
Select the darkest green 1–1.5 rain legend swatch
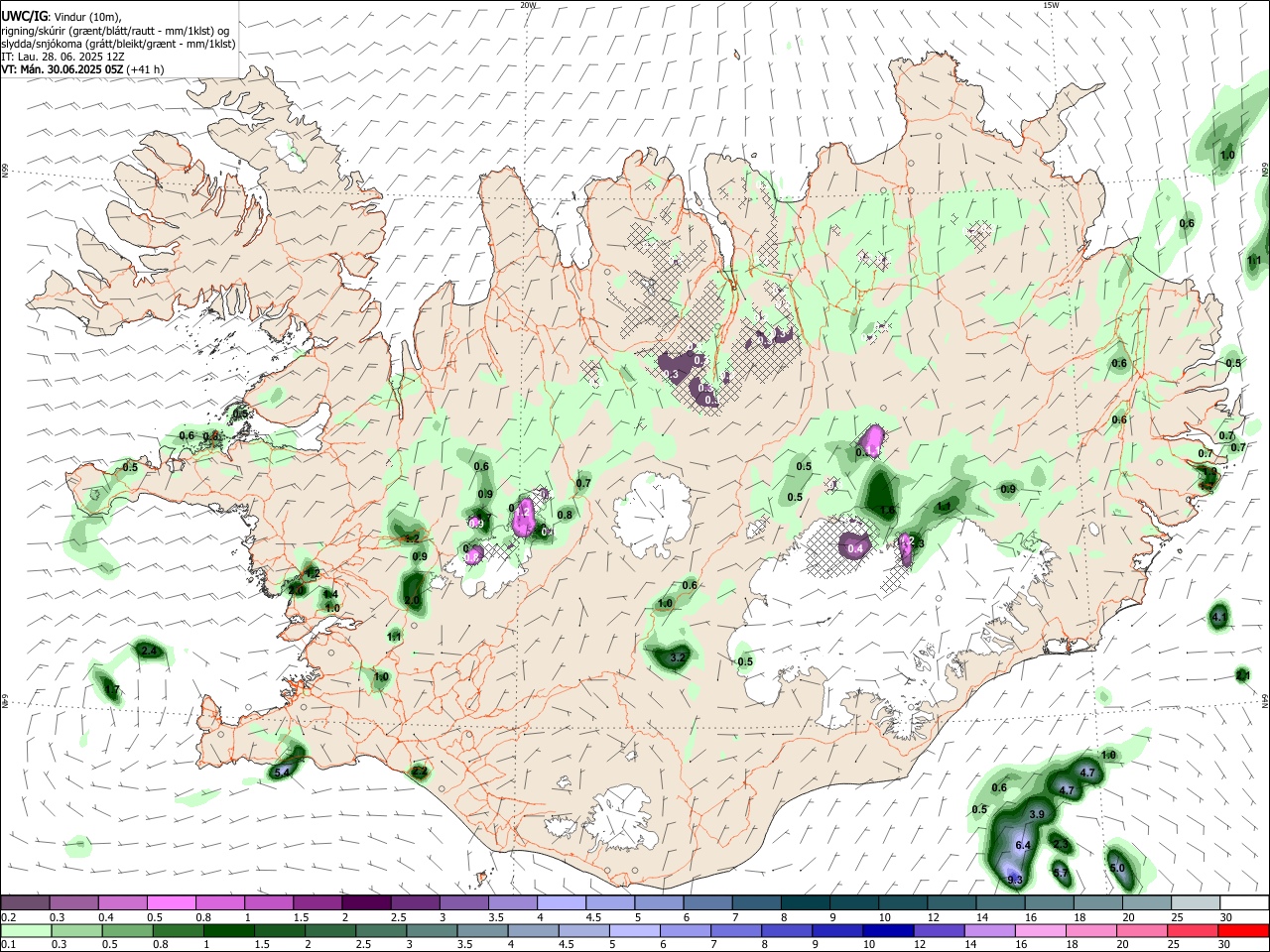(229, 930)
